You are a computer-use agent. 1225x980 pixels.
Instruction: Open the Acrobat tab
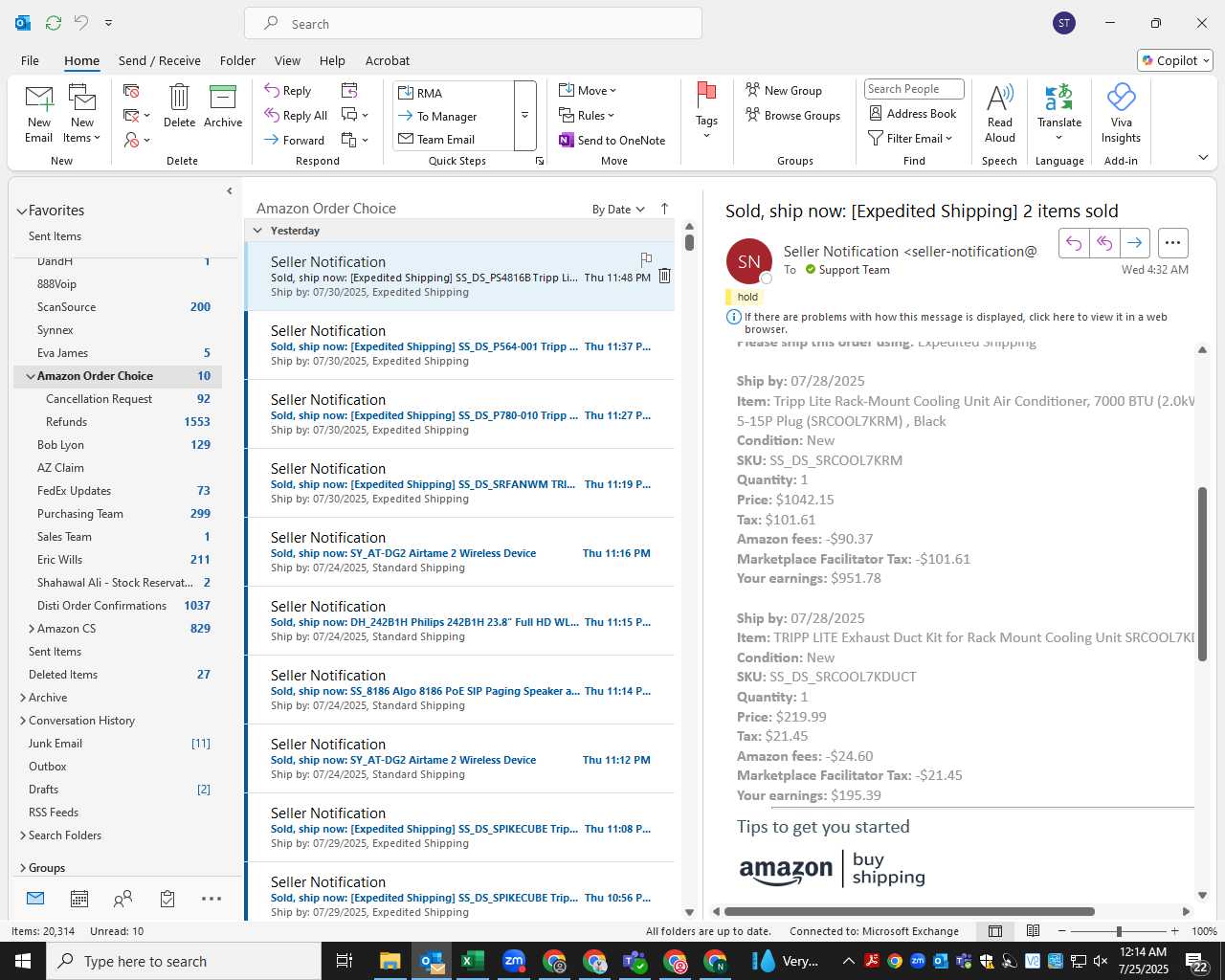tap(388, 60)
